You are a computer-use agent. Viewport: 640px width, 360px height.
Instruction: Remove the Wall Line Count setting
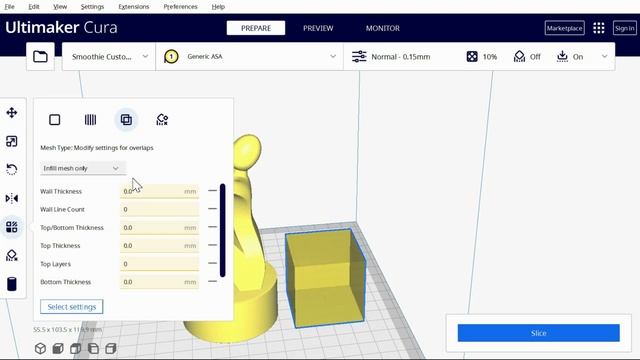212,209
